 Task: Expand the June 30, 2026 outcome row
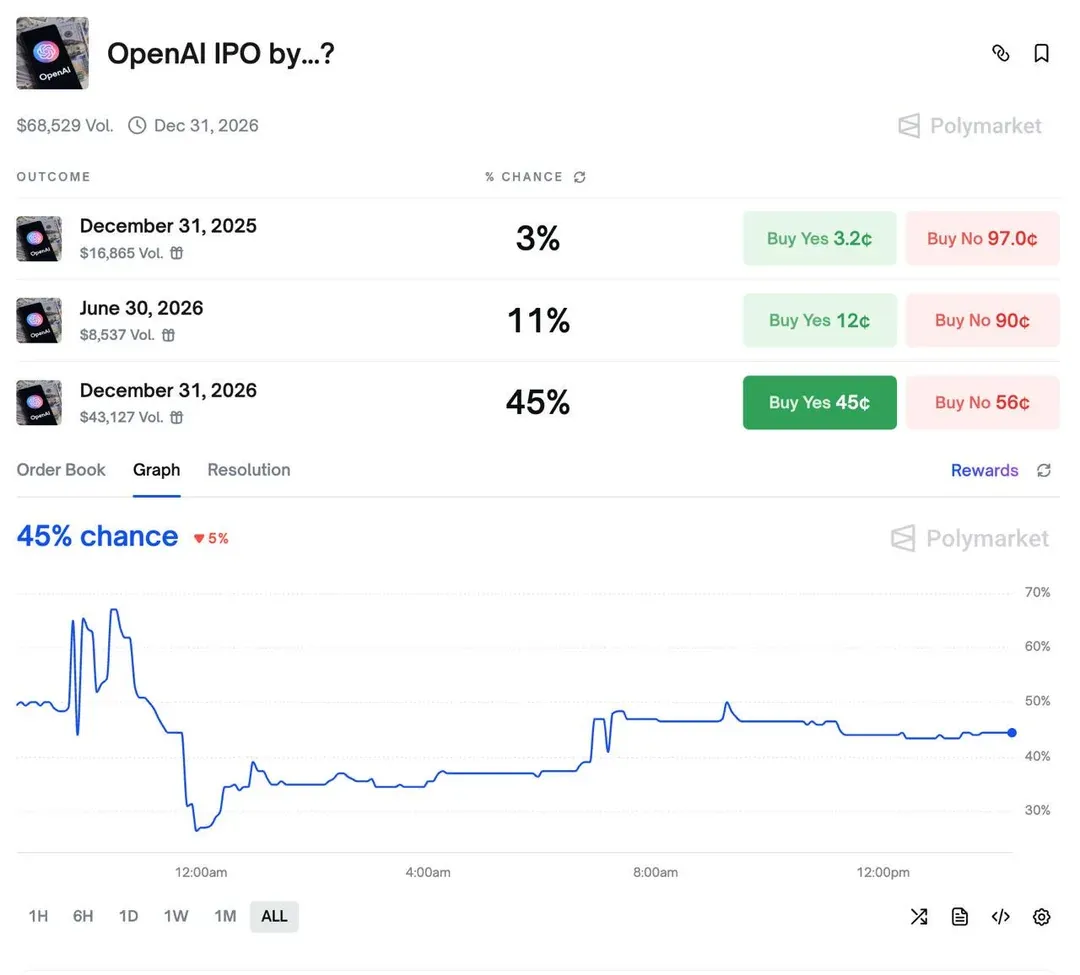(x=141, y=308)
